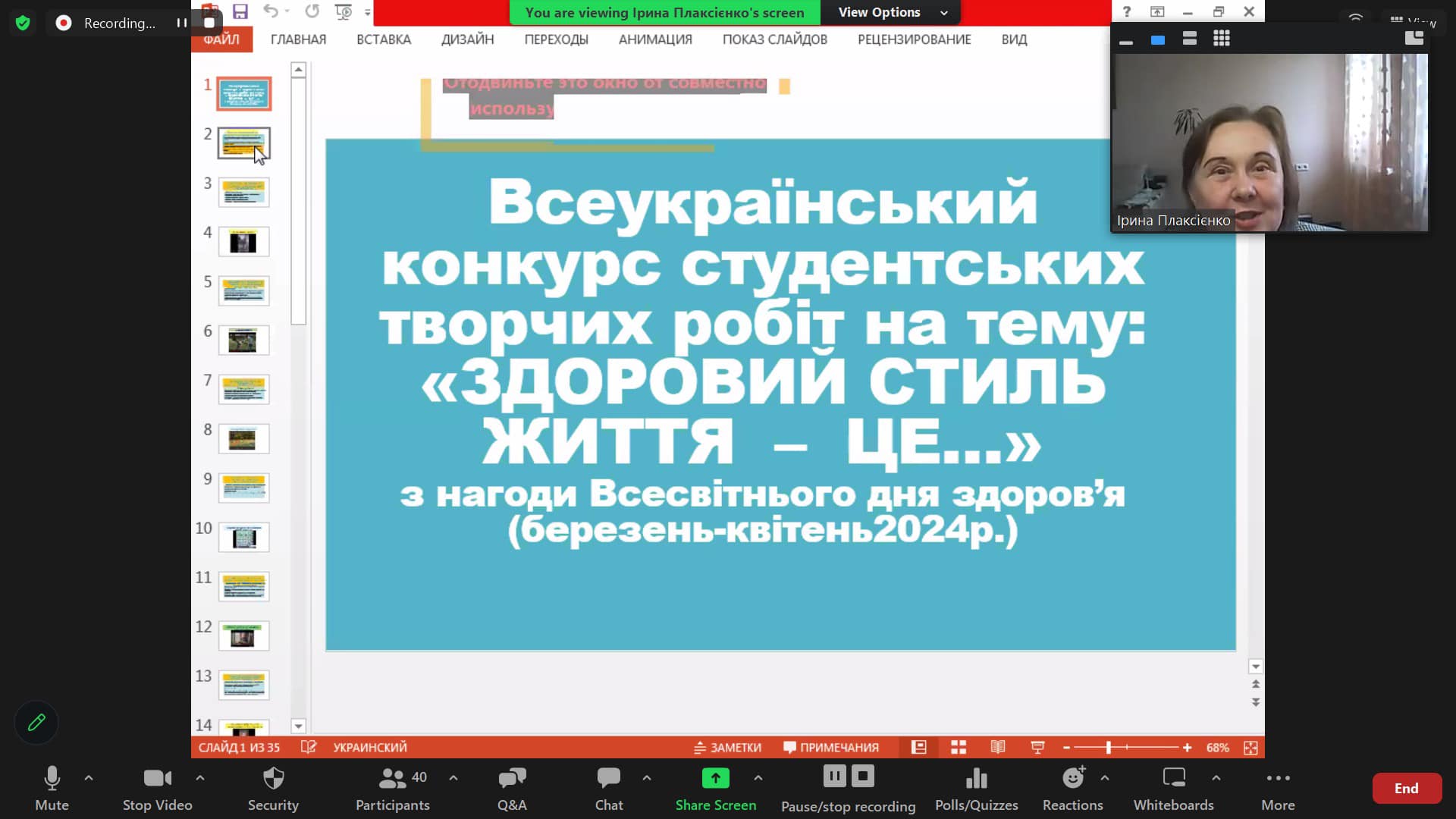
Task: Open the Security shield menu
Action: (x=273, y=789)
